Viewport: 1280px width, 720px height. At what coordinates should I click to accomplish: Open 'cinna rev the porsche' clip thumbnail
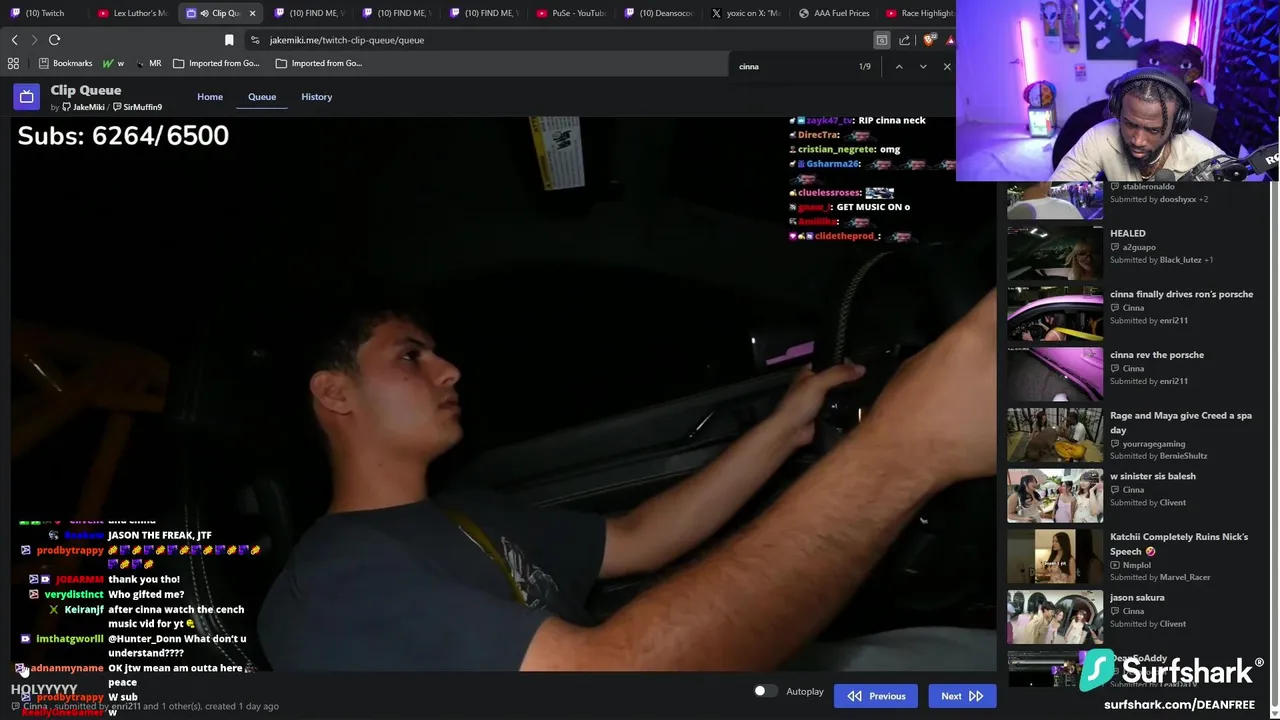(x=1055, y=374)
